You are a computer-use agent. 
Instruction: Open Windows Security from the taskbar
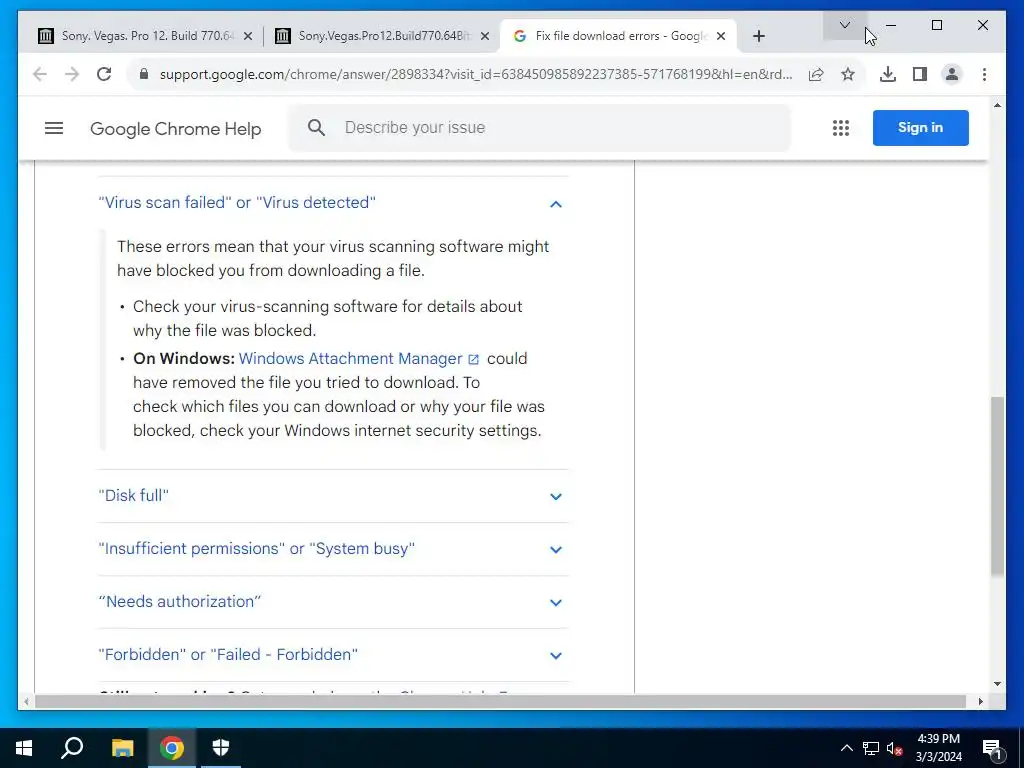tap(221, 748)
